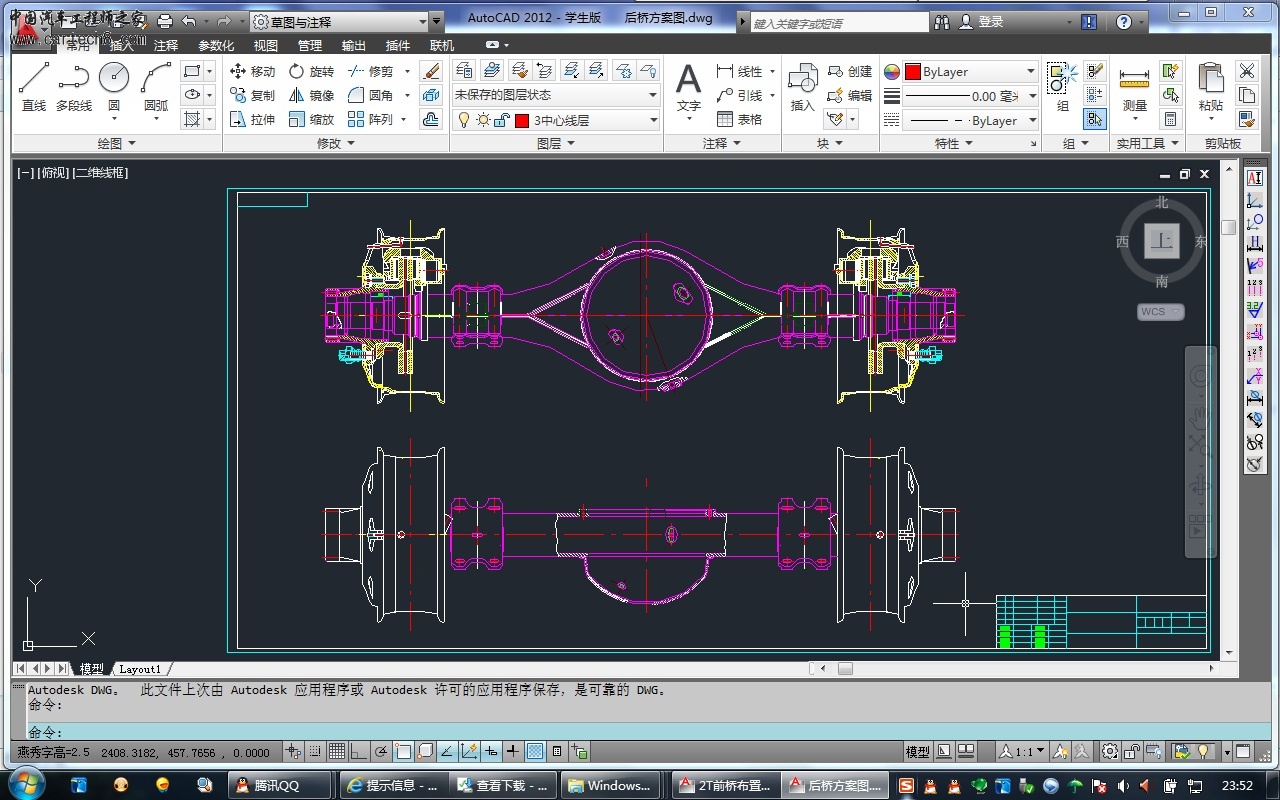1280x800 pixels.
Task: Activate the 旋转 (Rotate) command
Action: tap(311, 71)
